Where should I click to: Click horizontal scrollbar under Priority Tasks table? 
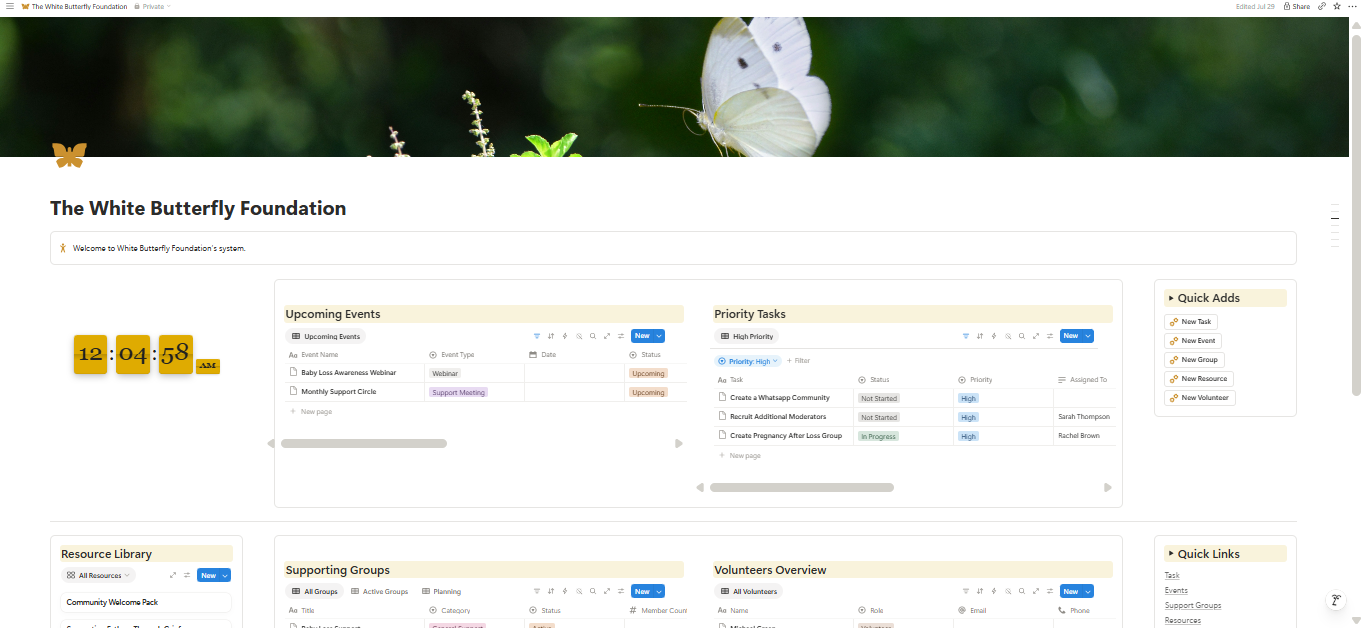pos(802,488)
